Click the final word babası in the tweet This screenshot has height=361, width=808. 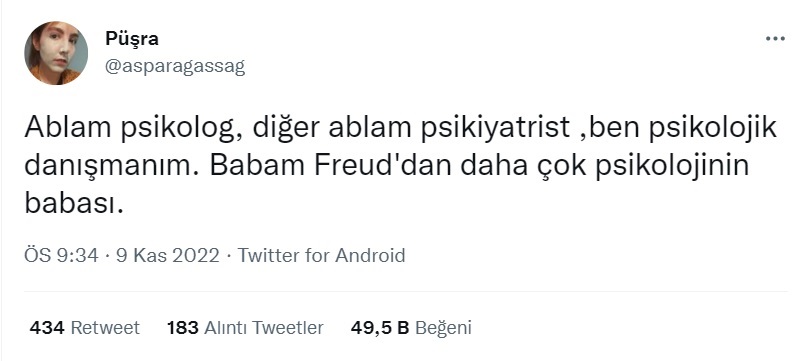coord(74,203)
